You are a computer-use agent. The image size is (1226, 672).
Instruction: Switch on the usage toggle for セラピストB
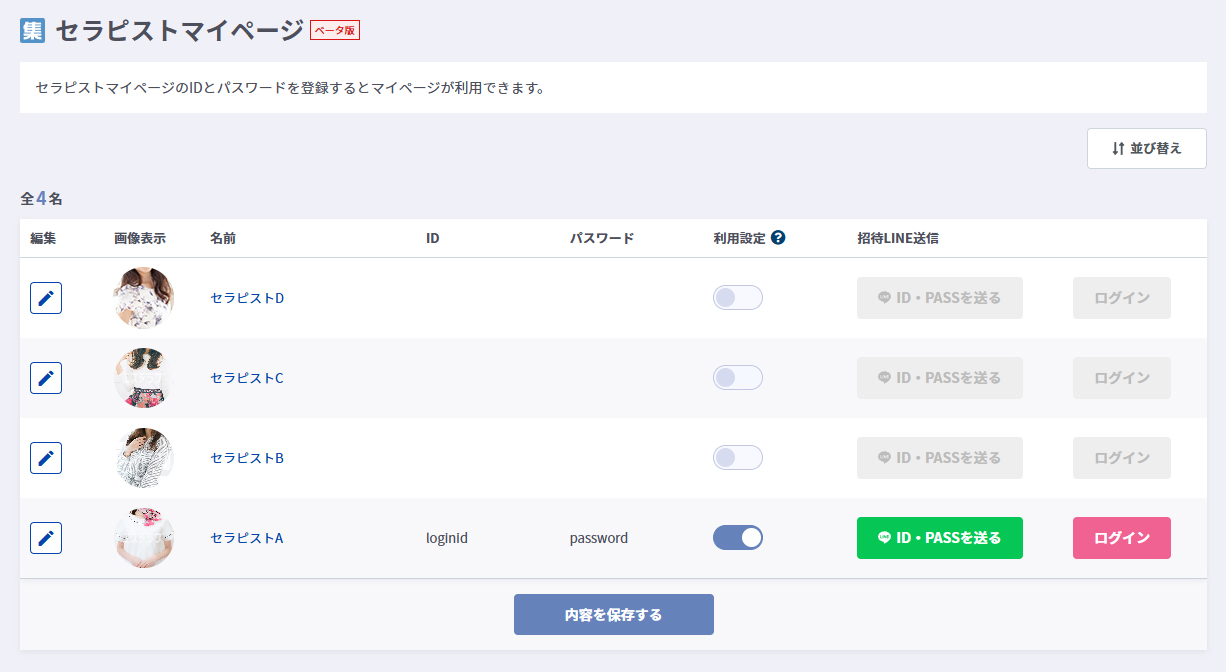737,458
